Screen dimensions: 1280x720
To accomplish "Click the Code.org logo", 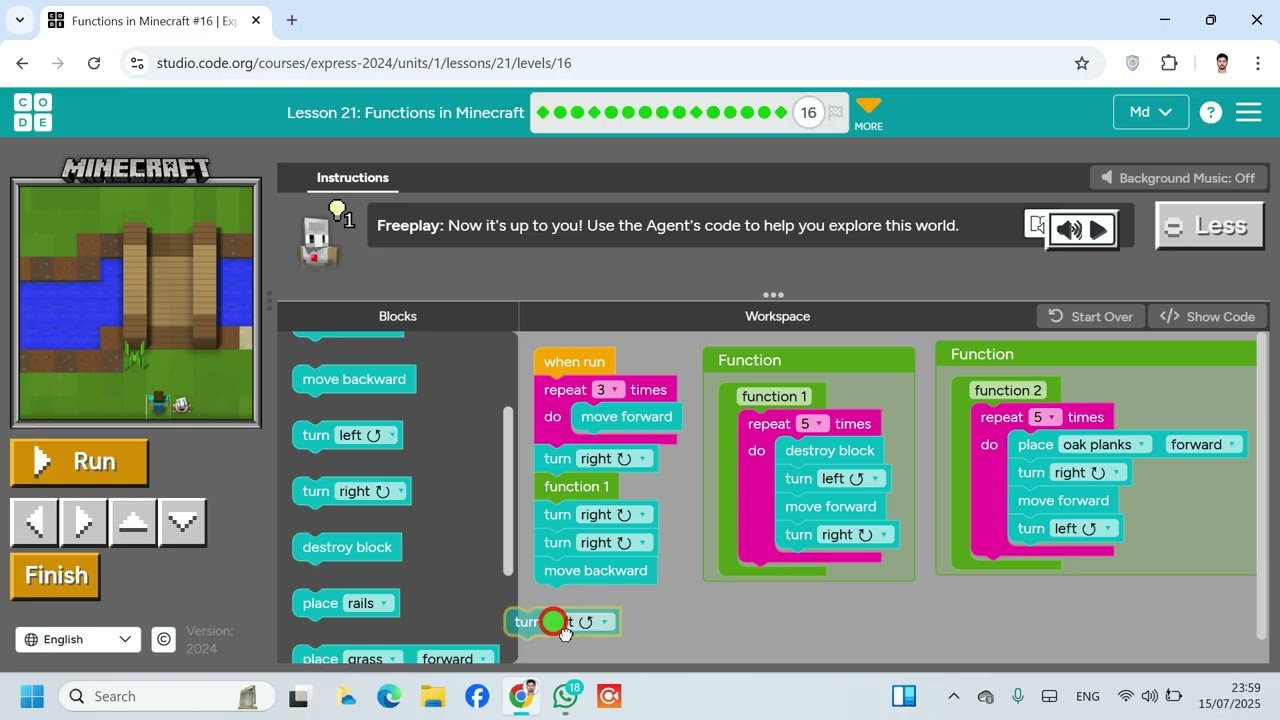I will (33, 112).
